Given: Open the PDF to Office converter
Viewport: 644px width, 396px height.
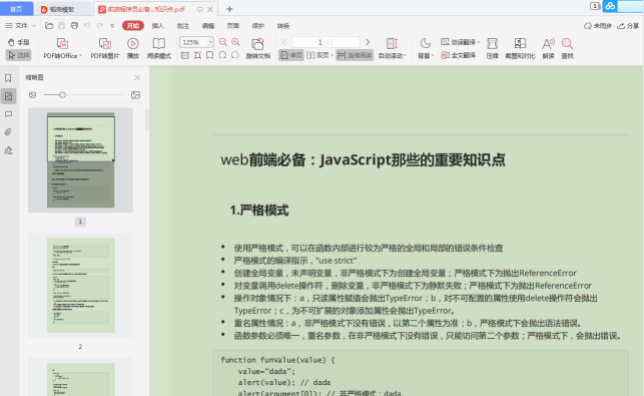Looking at the screenshot, I should (61, 48).
